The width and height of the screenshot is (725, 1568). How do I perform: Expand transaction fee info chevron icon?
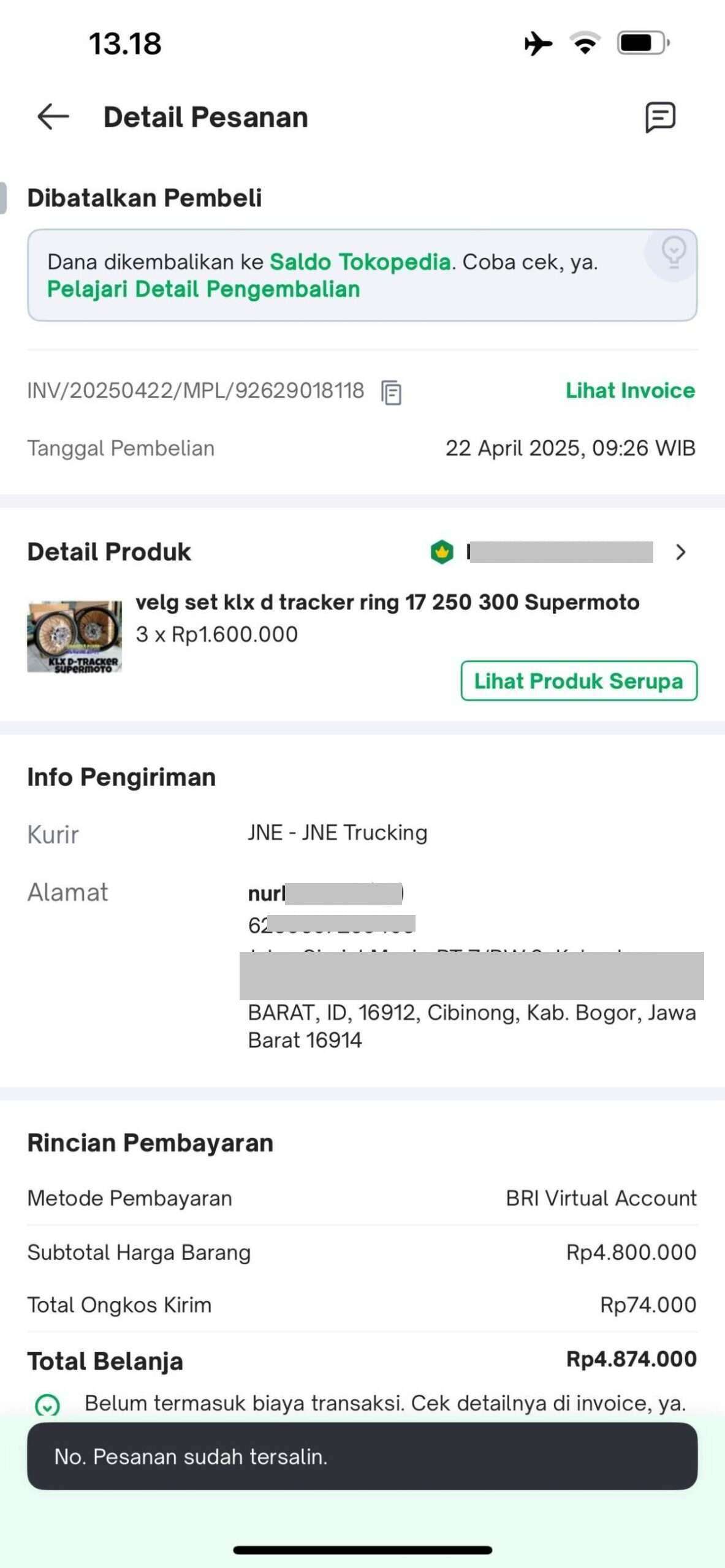(x=47, y=1404)
